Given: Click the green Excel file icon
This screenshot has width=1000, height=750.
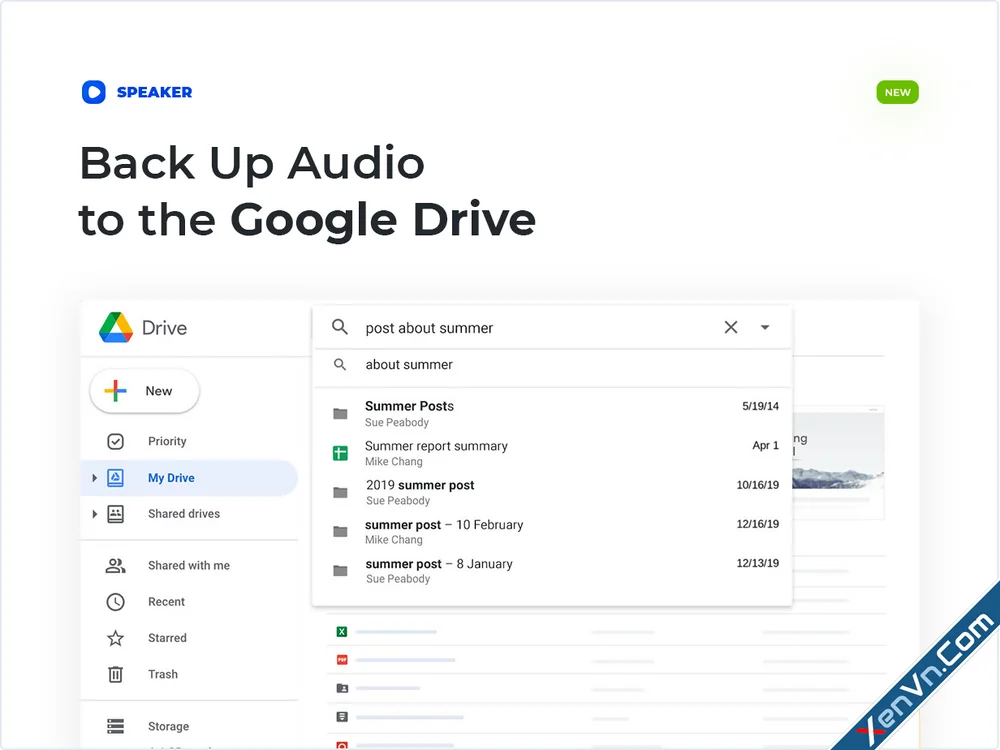Looking at the screenshot, I should tap(342, 631).
